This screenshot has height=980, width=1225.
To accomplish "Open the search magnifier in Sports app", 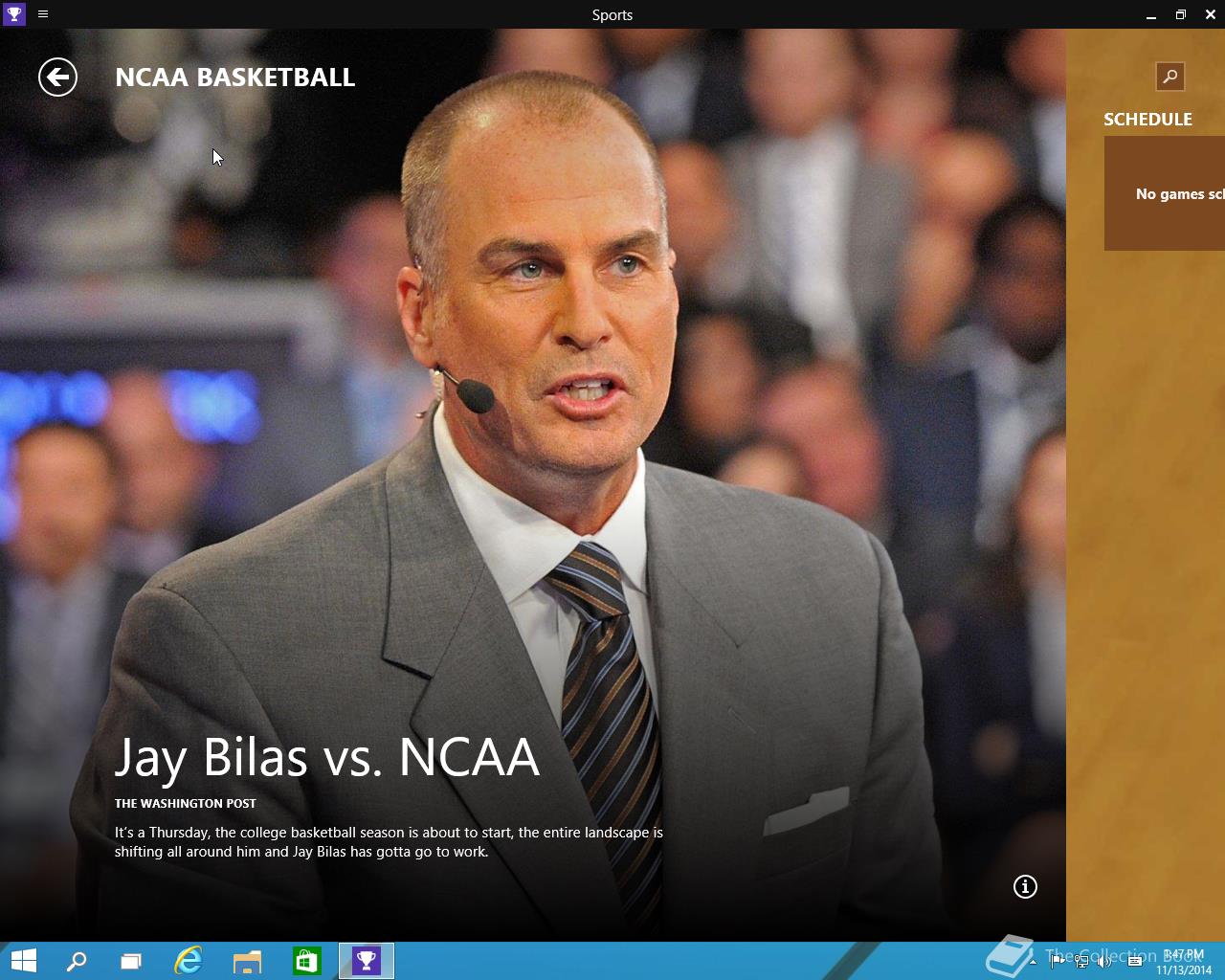I will 1169,77.
